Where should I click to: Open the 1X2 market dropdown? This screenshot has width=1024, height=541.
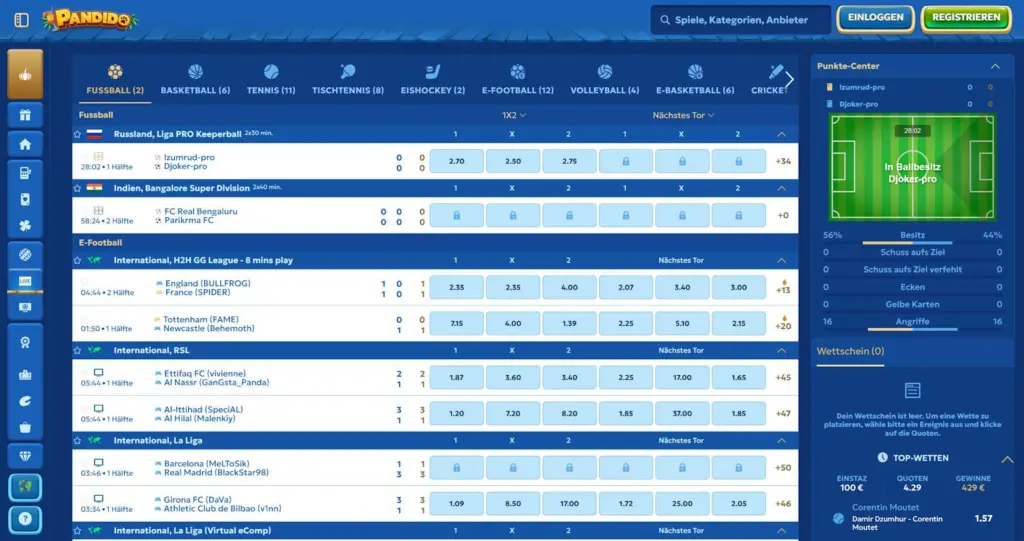(x=514, y=115)
